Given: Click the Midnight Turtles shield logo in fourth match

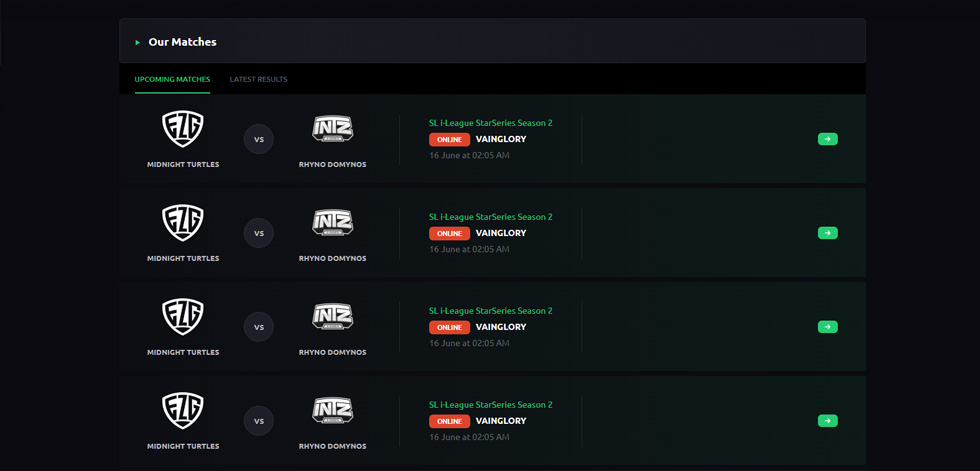Looking at the screenshot, I should [183, 410].
